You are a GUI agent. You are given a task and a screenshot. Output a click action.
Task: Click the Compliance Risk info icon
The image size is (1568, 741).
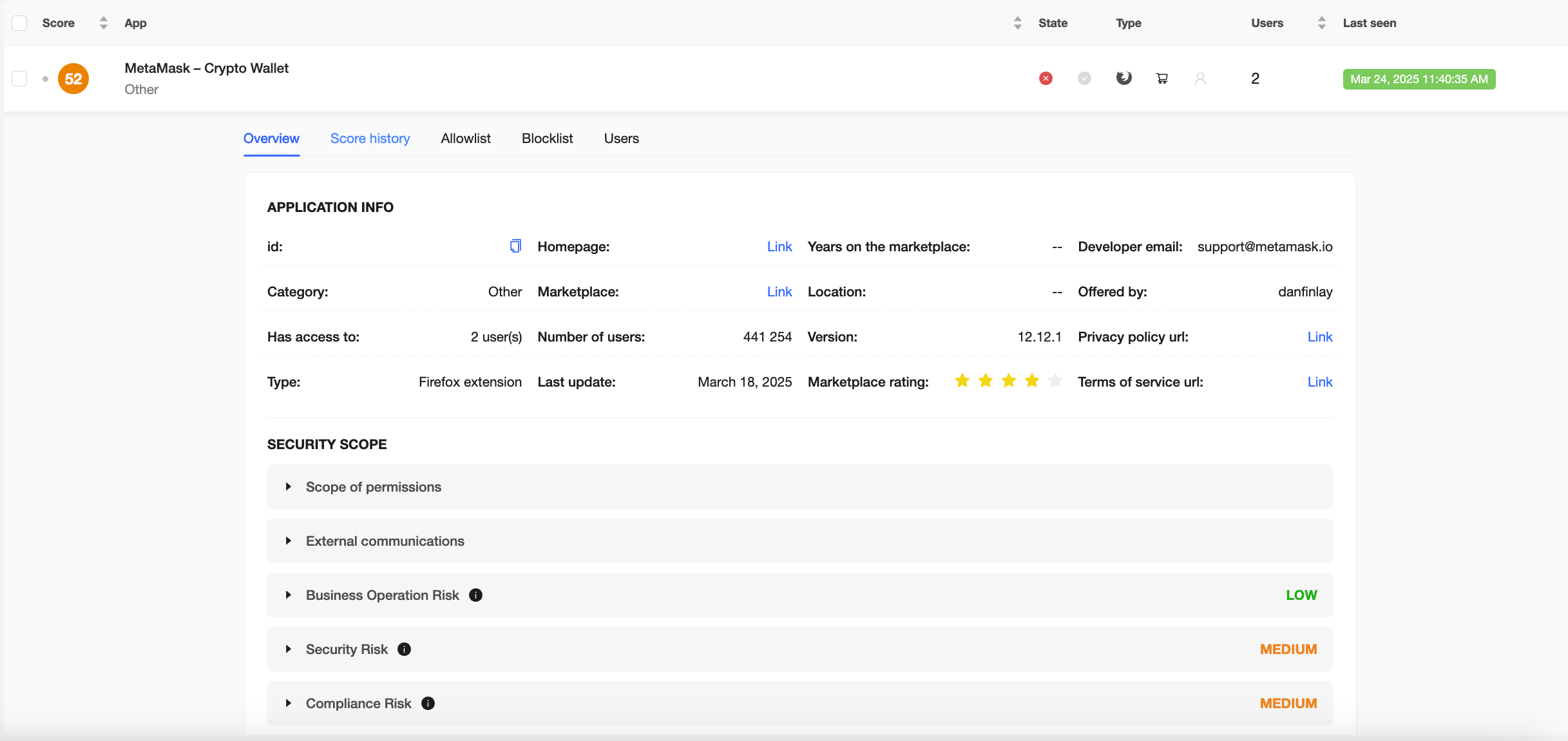tap(427, 704)
